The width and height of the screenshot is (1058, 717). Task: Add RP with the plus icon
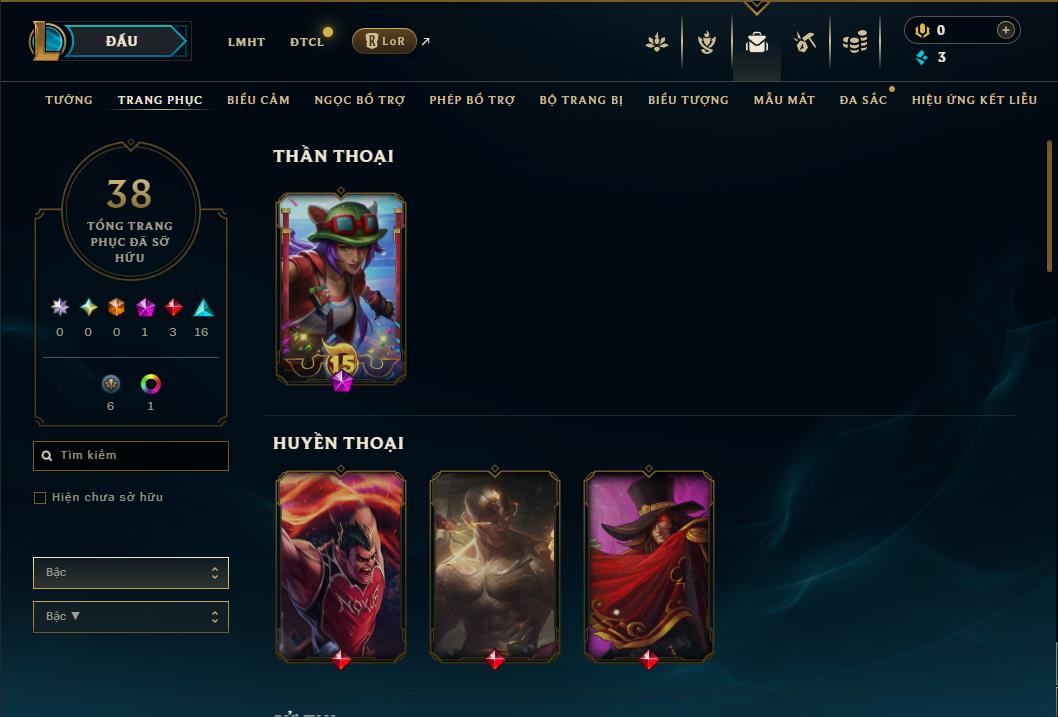(1005, 30)
